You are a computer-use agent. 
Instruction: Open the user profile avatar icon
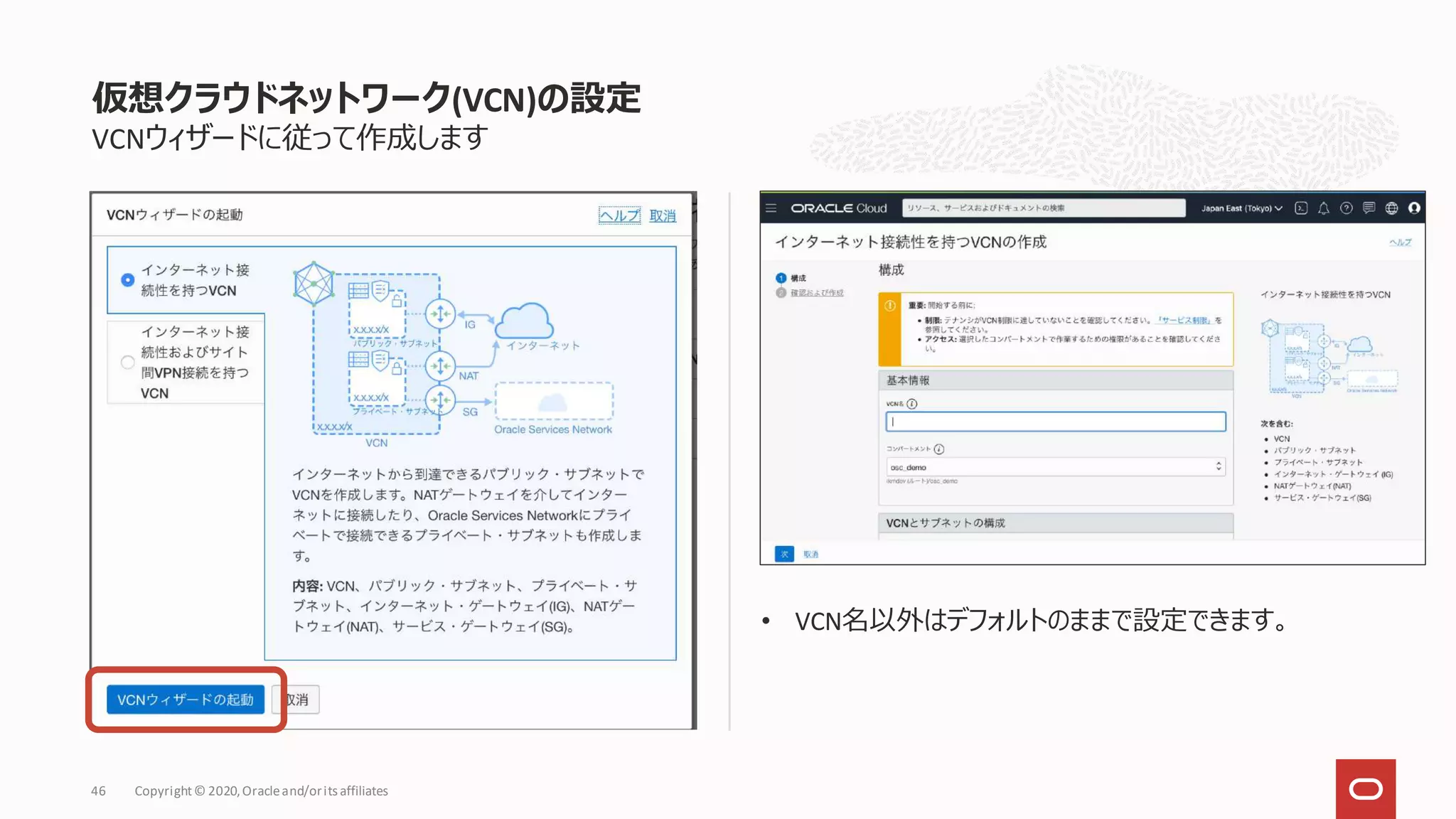click(x=1414, y=208)
